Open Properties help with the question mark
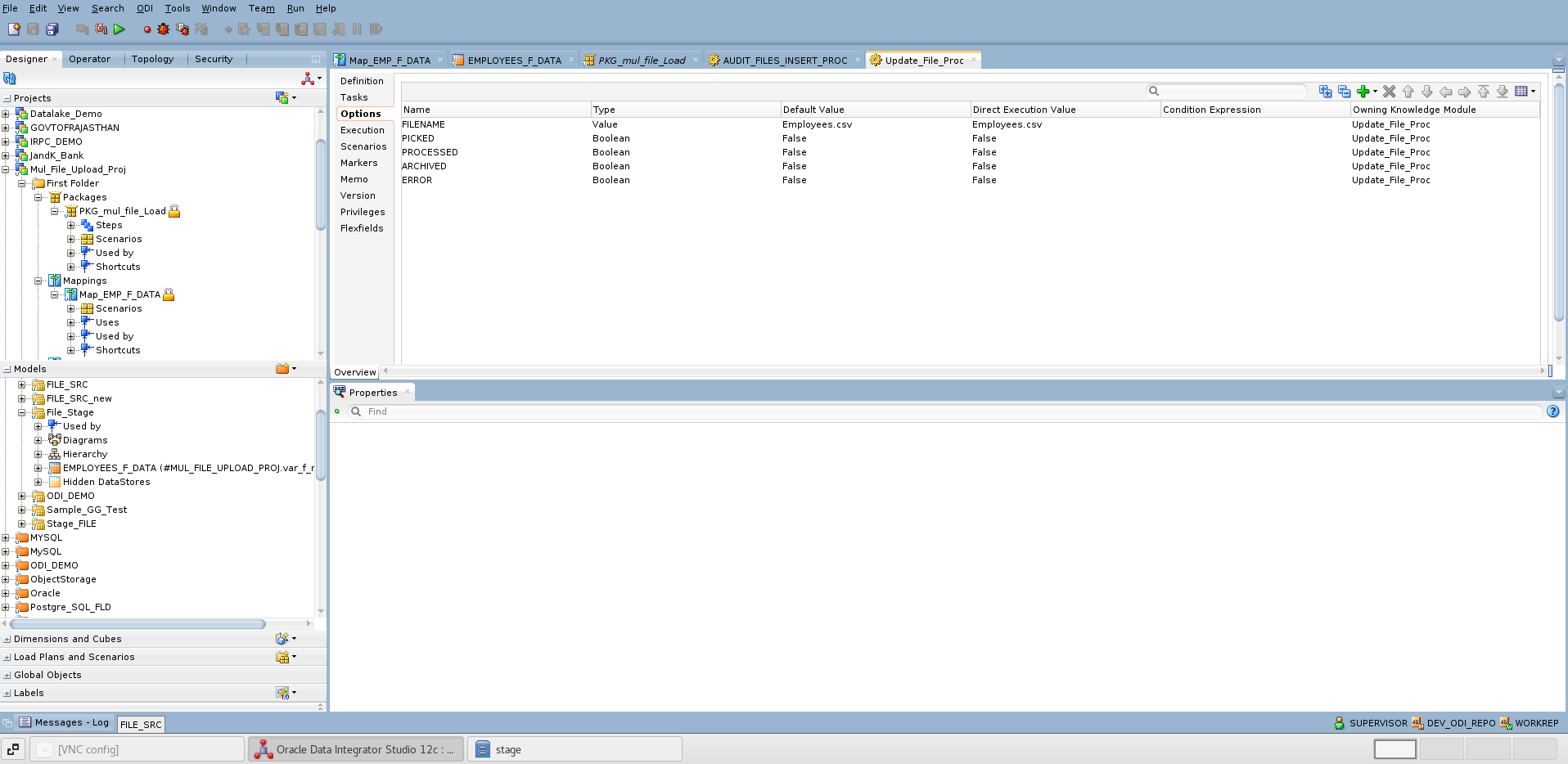Screen dimensions: 1568x764 tap(1552, 411)
